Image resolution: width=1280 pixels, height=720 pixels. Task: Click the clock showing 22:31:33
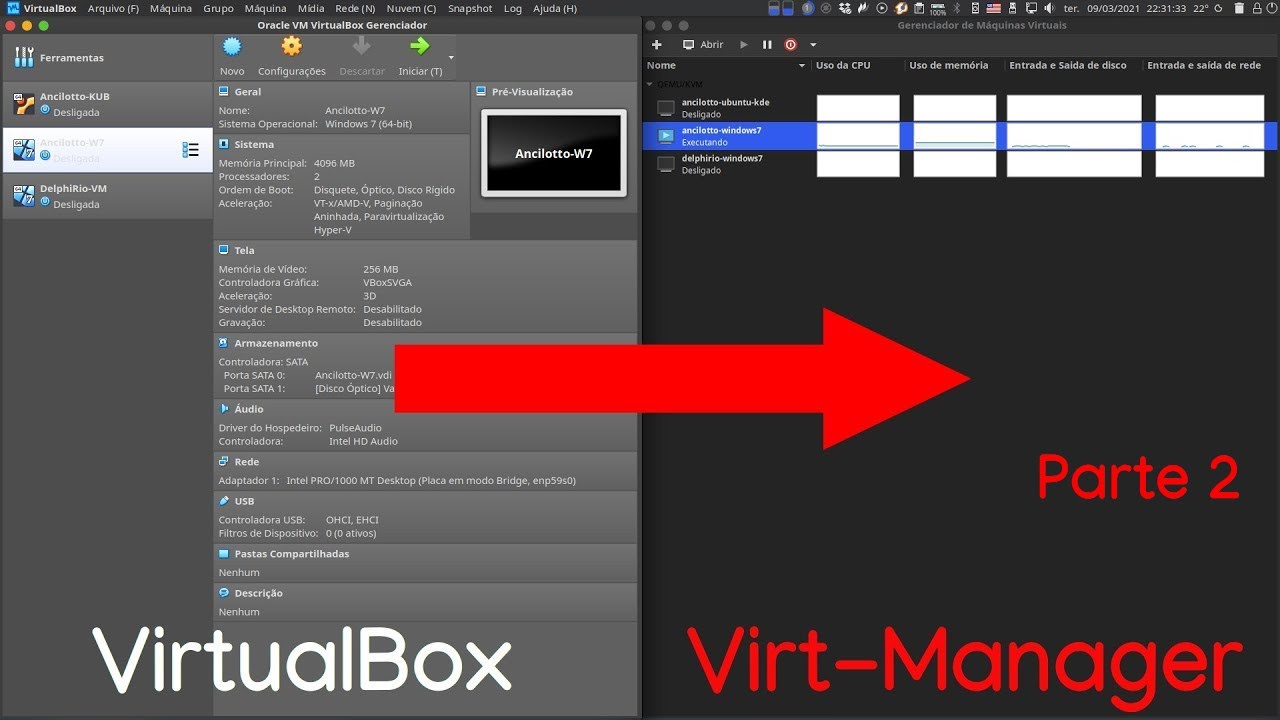tap(1166, 8)
